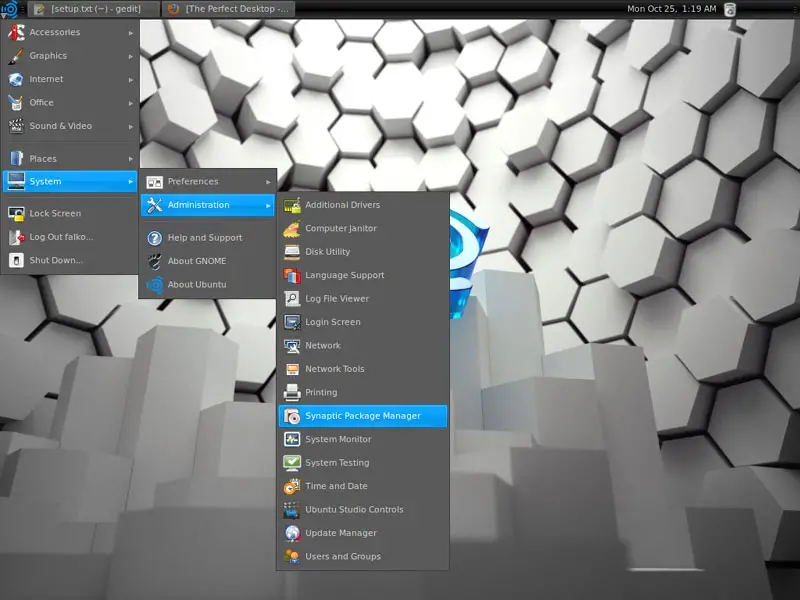This screenshot has width=800, height=600.
Task: Select the Lock Screen label
Action: (55, 213)
